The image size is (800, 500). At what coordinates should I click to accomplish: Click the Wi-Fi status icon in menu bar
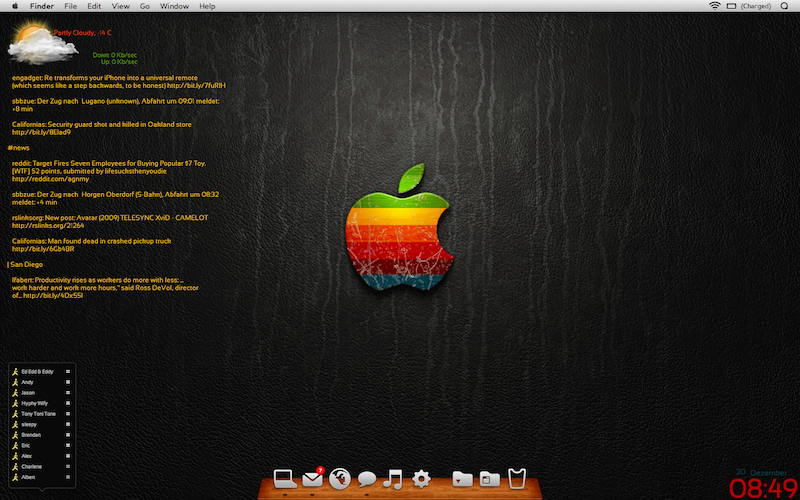point(715,6)
